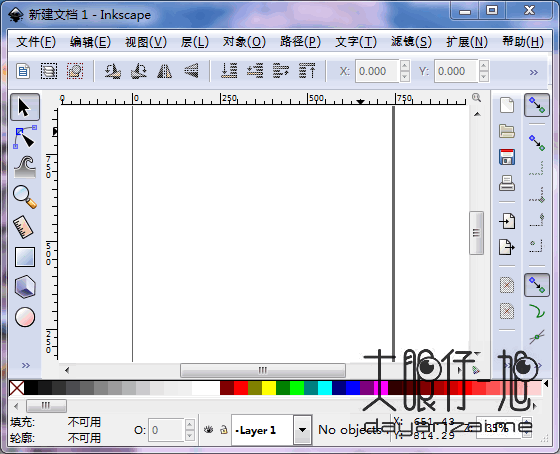Image resolution: width=560 pixels, height=454 pixels.
Task: Raise selection to top icon
Action: (x=307, y=71)
